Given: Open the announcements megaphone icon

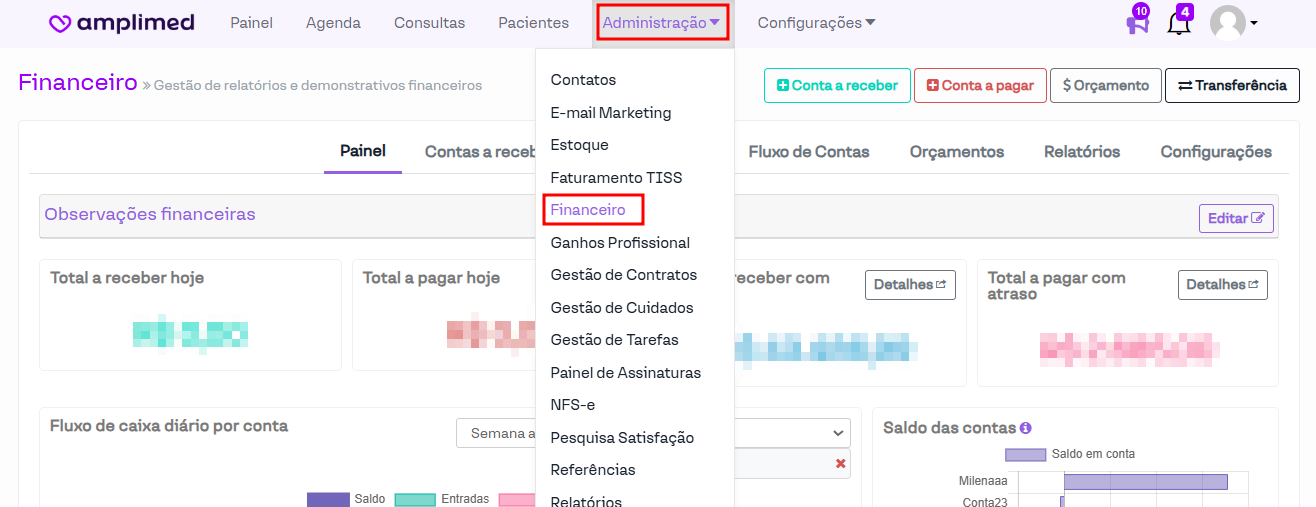Looking at the screenshot, I should pyautogui.click(x=1138, y=22).
